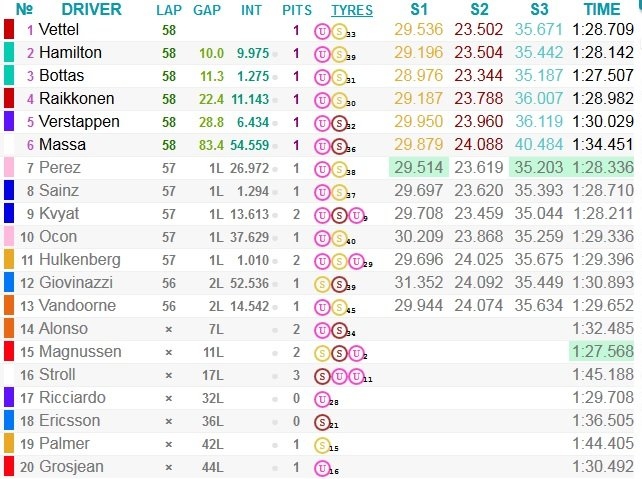Screen dimensions: 642x479
Task: Open the TYRES column header link
Action: coord(352,10)
